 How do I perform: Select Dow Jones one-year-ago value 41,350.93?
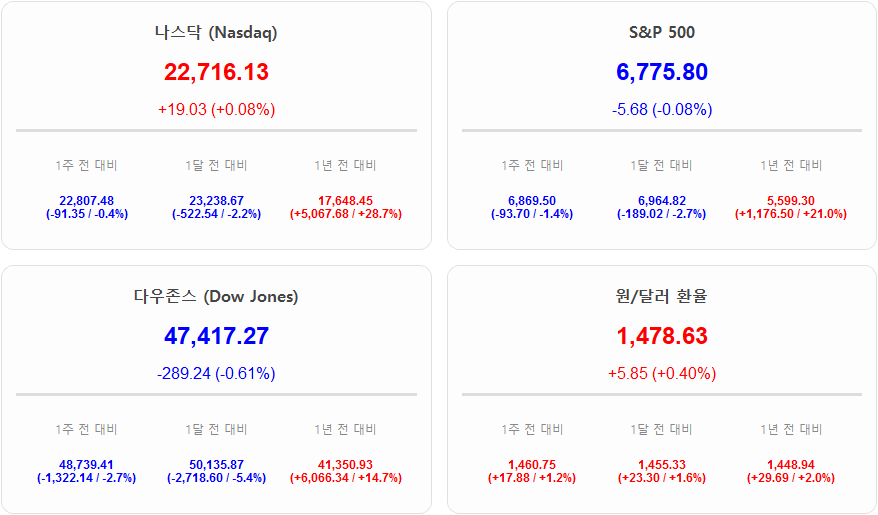pyautogui.click(x=345, y=464)
